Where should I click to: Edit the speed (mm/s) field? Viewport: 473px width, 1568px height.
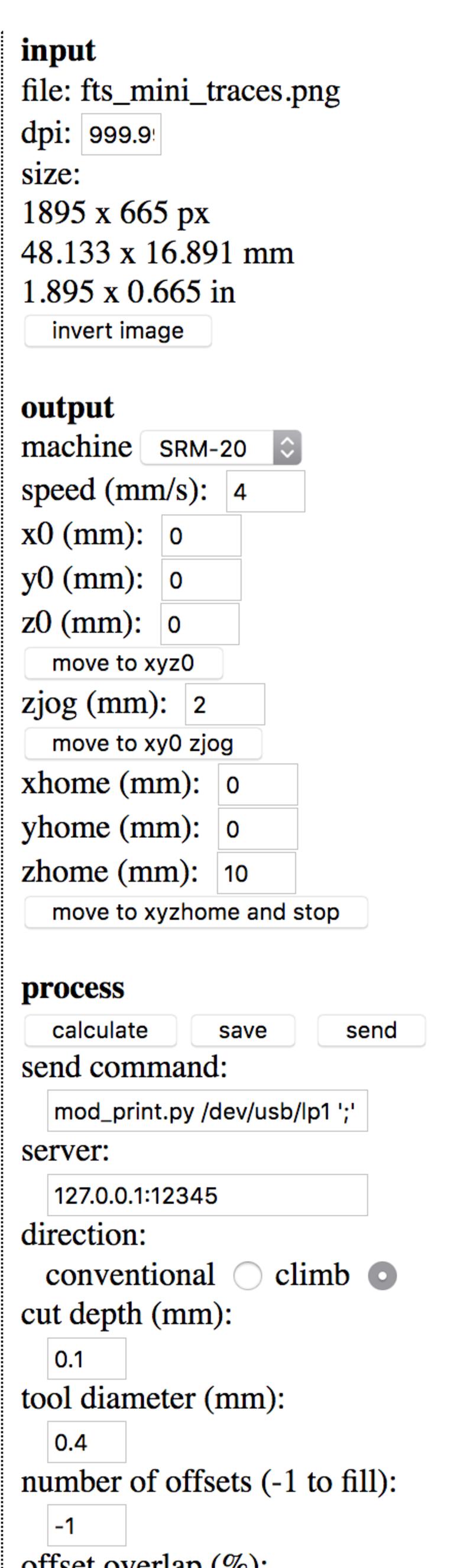[265, 491]
